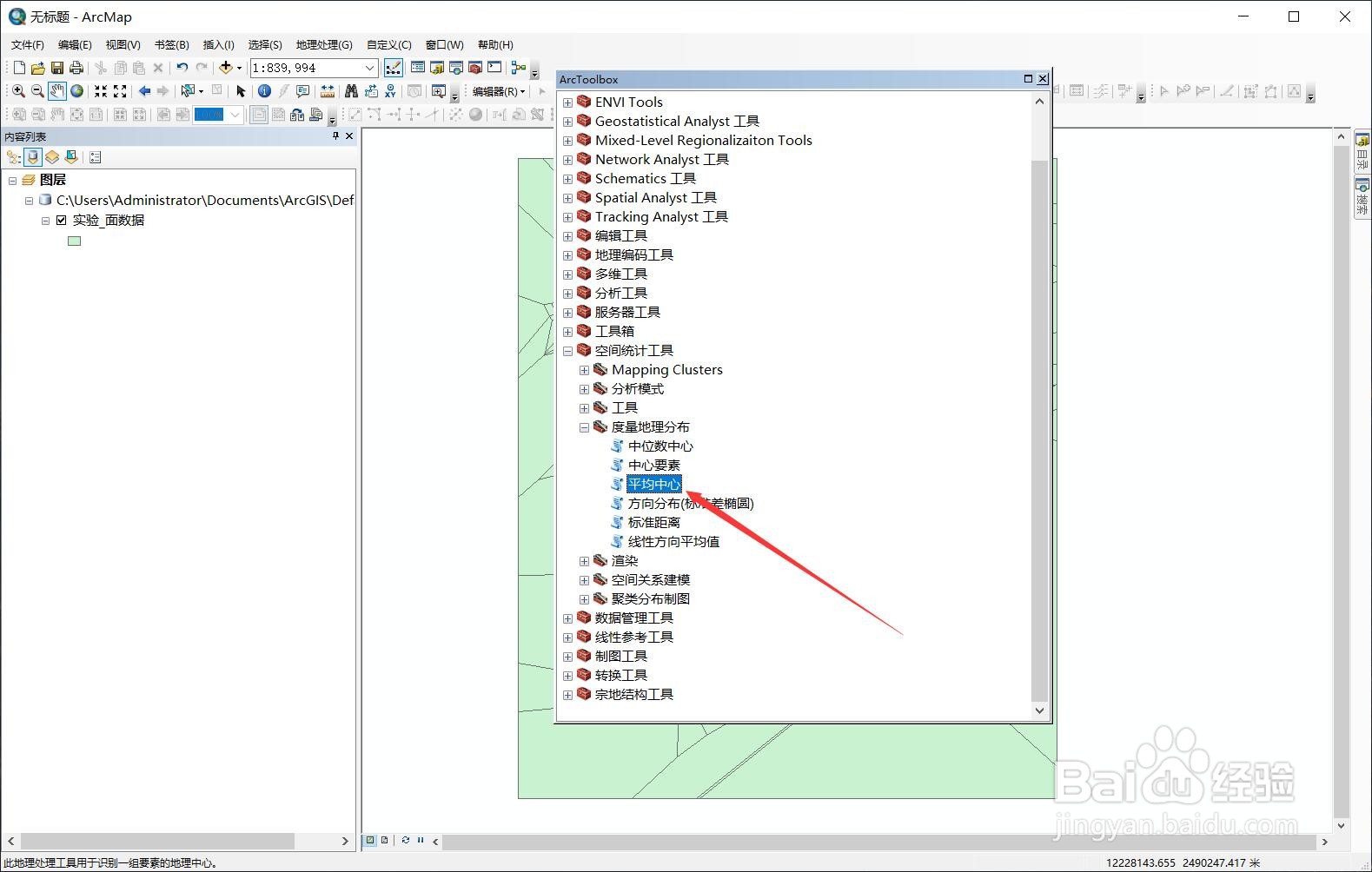
Task: Collapse the 空间统计工具 toolbox
Action: (x=567, y=351)
